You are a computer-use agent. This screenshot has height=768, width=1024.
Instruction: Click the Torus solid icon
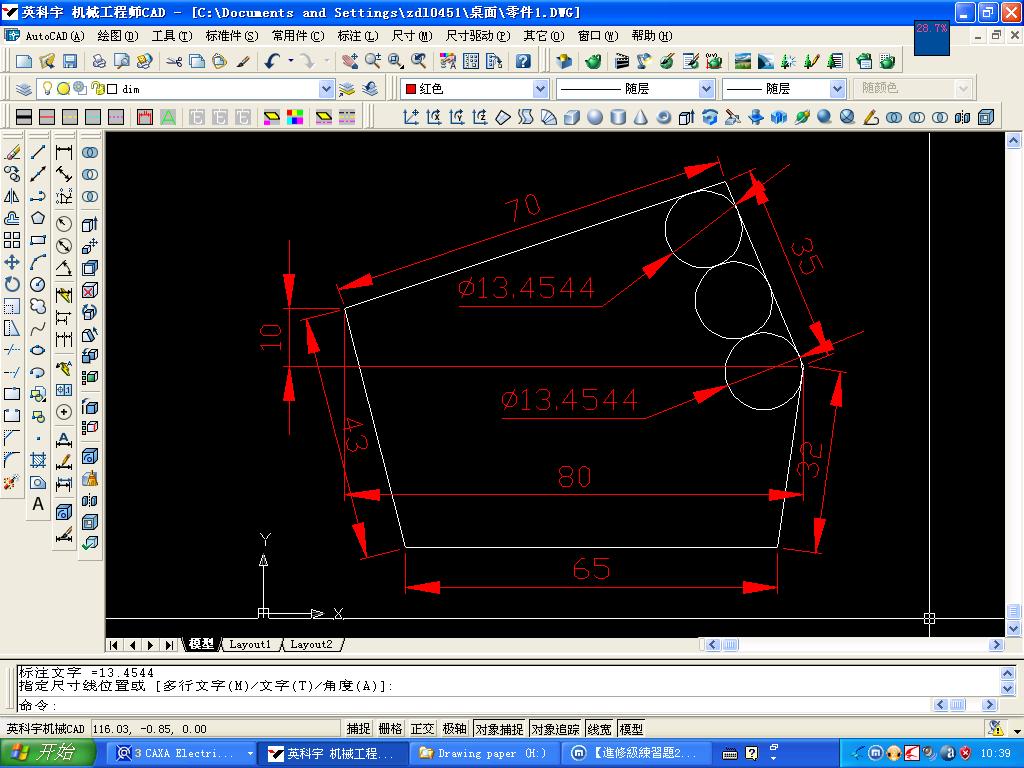tap(664, 117)
